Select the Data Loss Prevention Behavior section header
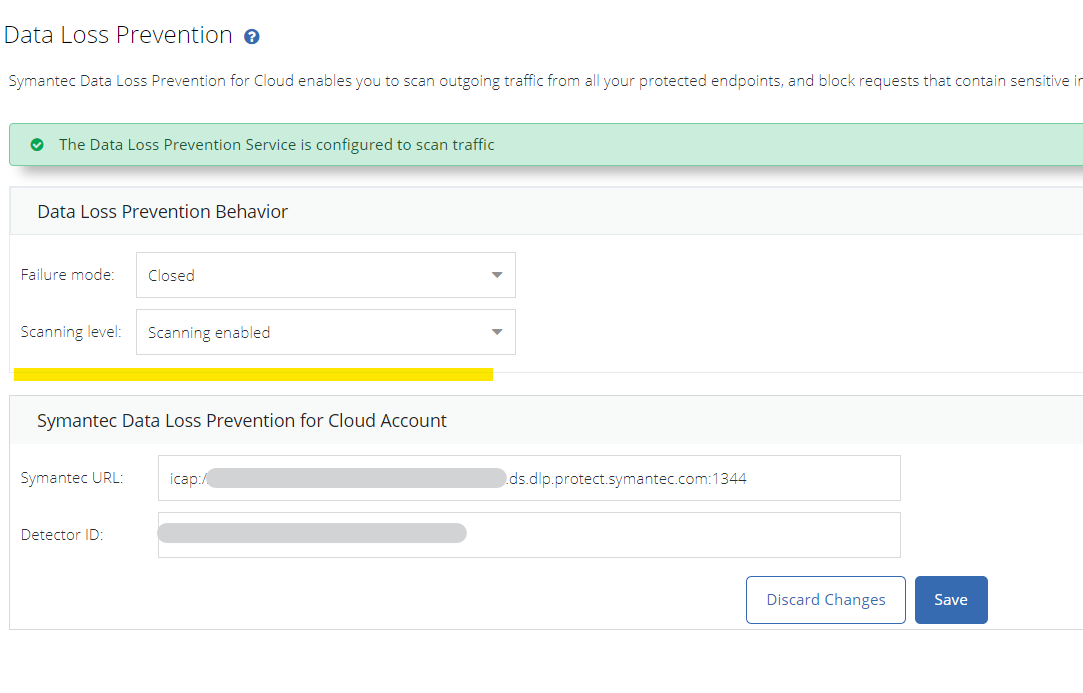Screen dimensions: 1083x693 162,212
